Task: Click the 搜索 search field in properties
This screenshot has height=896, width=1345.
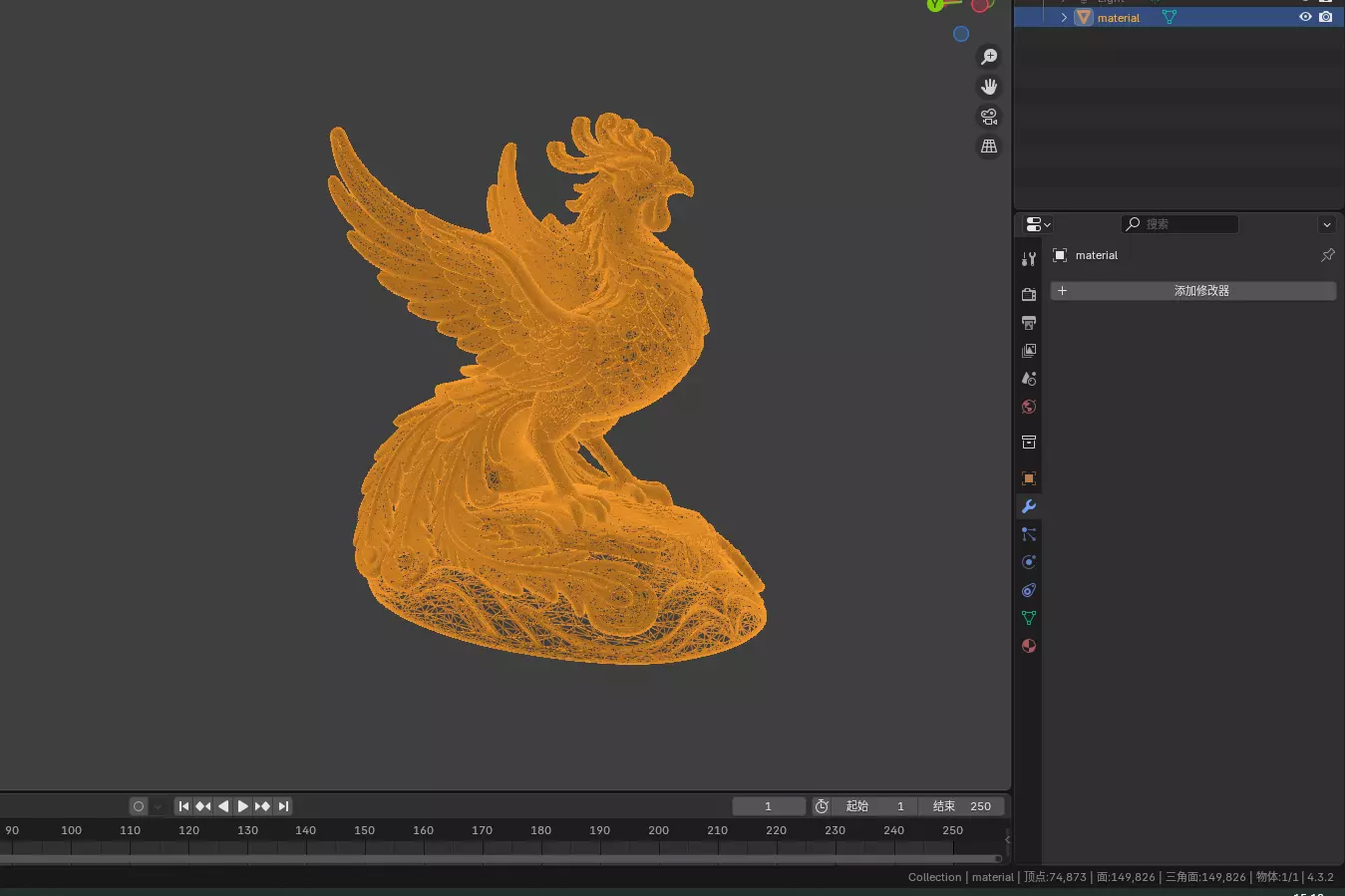Action: click(1179, 224)
